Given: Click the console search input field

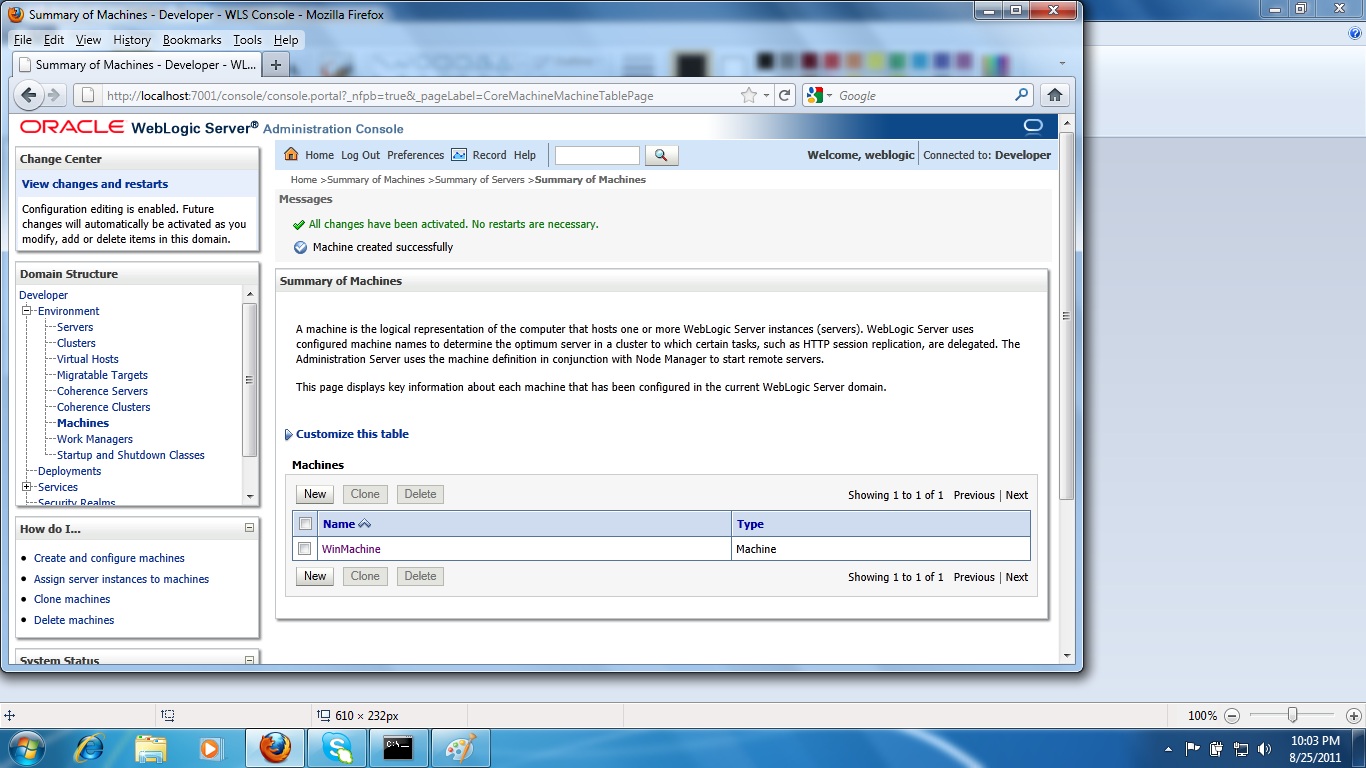Looking at the screenshot, I should tap(597, 155).
